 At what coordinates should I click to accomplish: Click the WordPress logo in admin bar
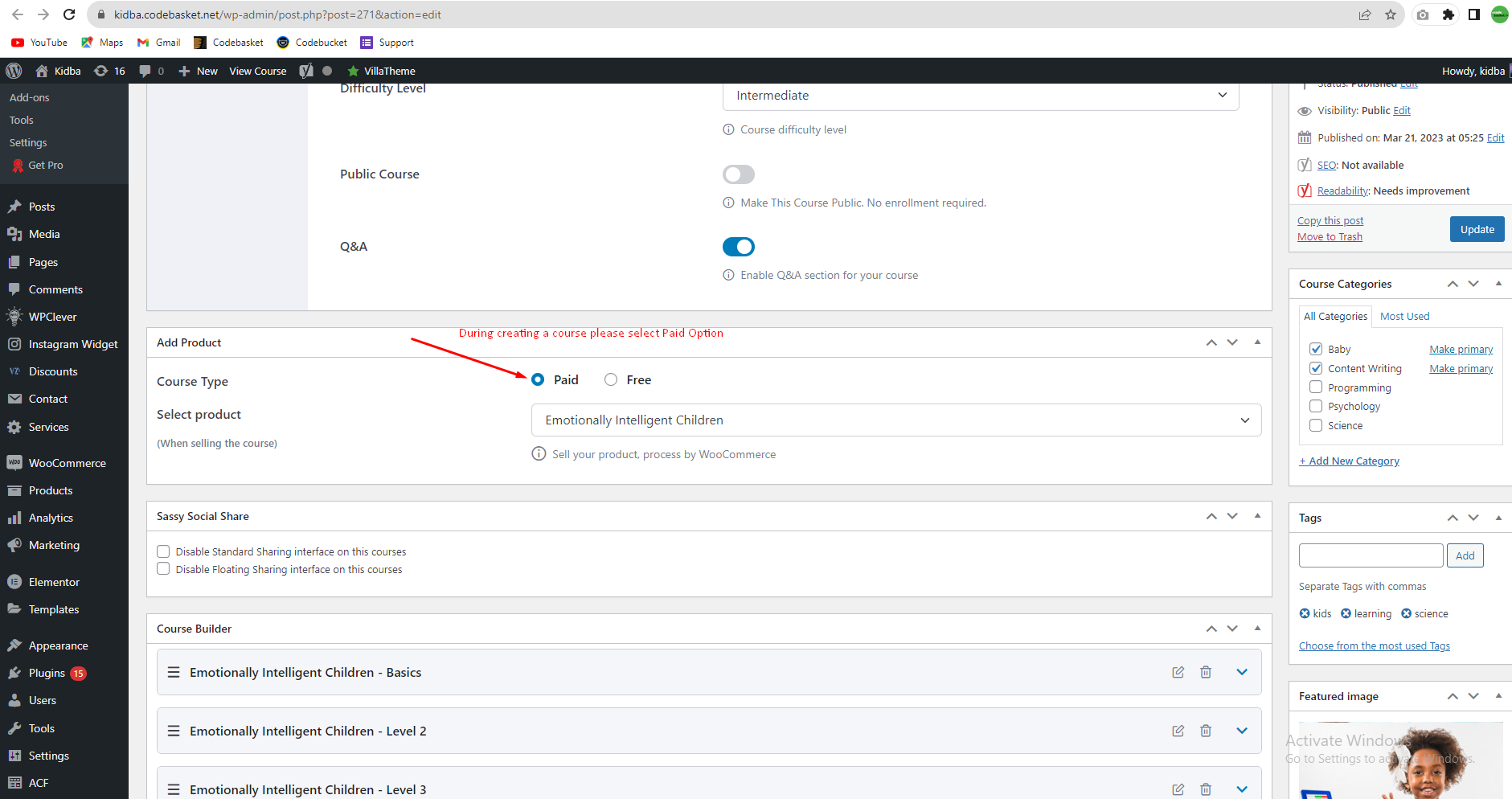(x=14, y=71)
